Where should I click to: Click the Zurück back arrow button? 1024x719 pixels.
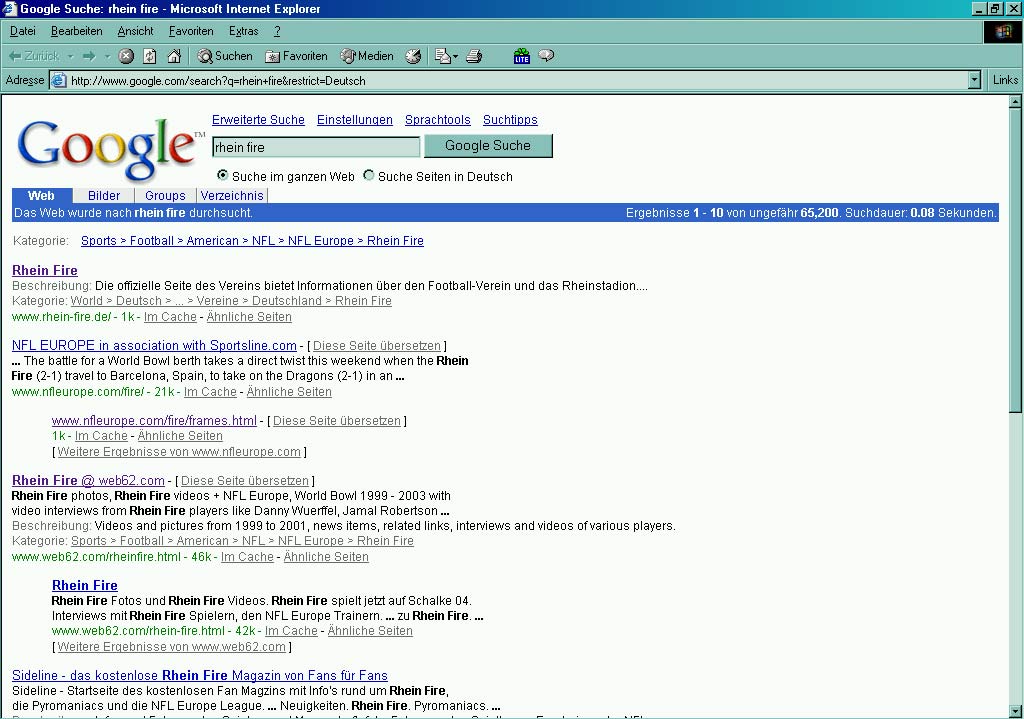click(34, 56)
